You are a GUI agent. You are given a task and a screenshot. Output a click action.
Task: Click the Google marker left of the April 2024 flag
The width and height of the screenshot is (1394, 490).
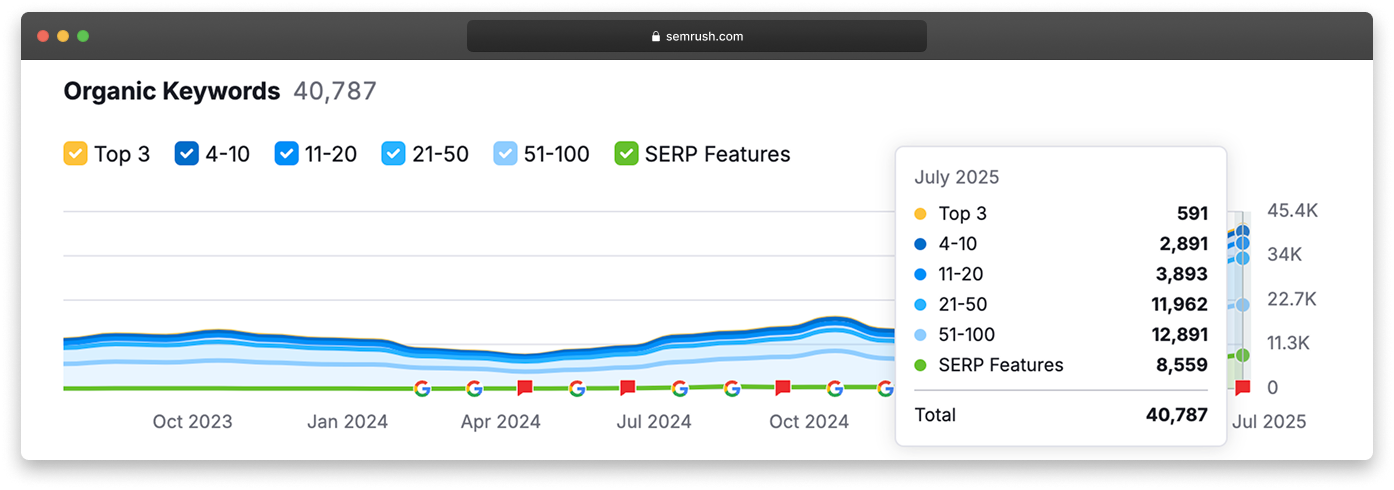click(474, 388)
